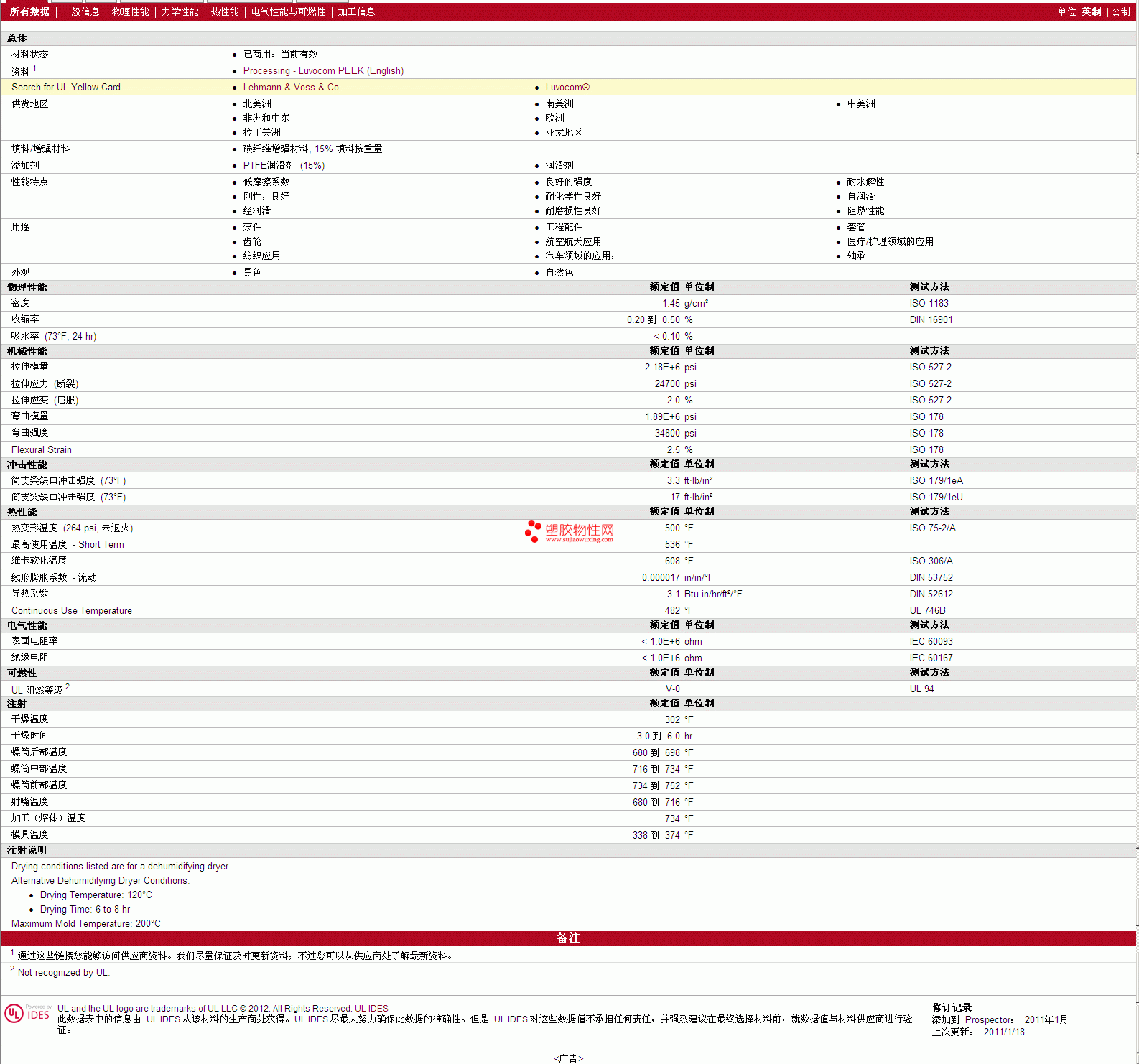Open Processing - Luvocom PEEK (English) document
This screenshot has height=1064, width=1139.
pyautogui.click(x=323, y=71)
